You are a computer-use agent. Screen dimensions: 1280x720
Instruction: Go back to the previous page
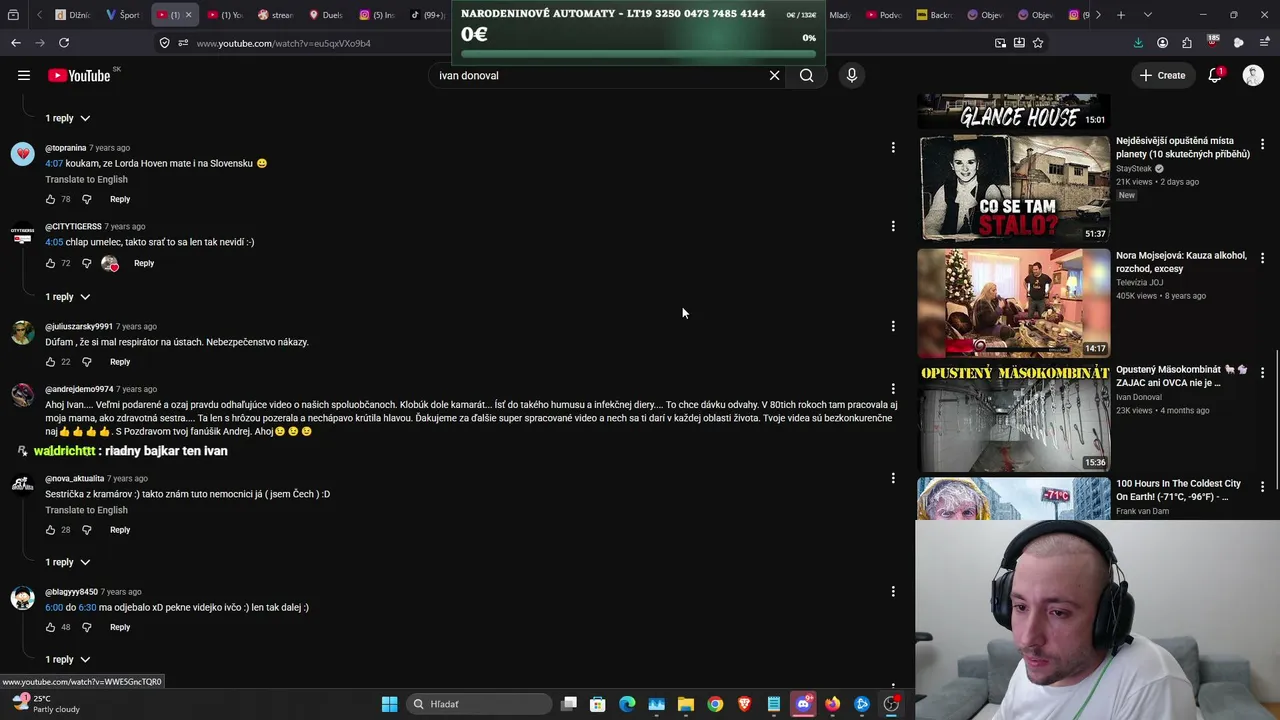(16, 43)
